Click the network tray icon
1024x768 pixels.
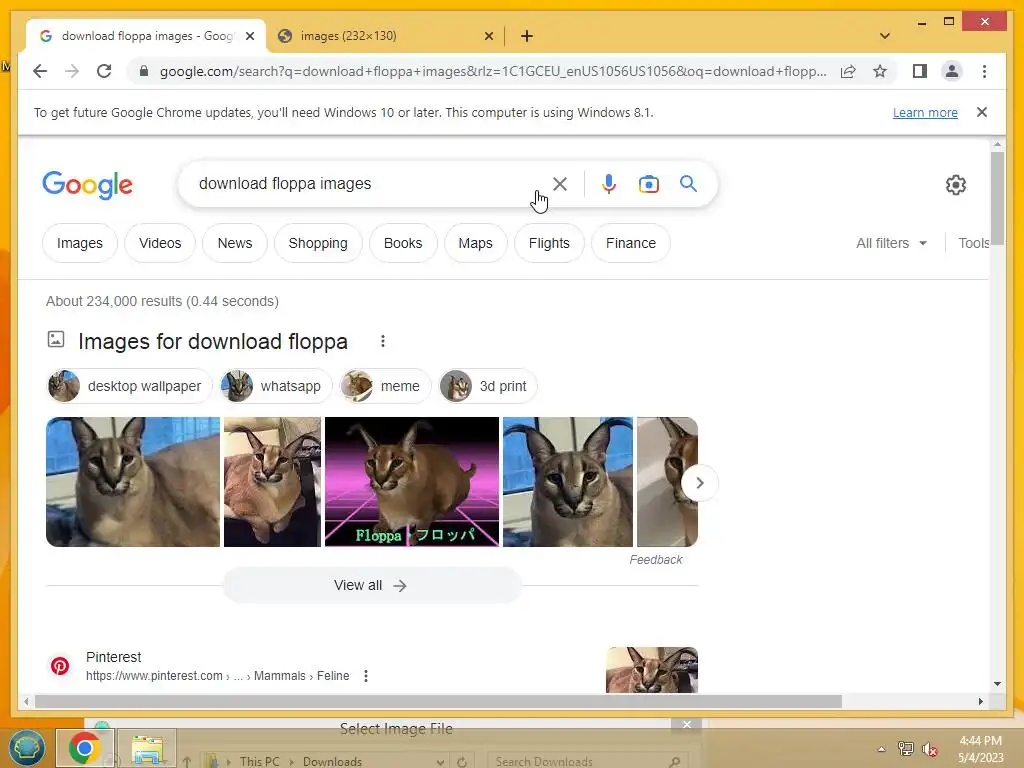coord(906,749)
